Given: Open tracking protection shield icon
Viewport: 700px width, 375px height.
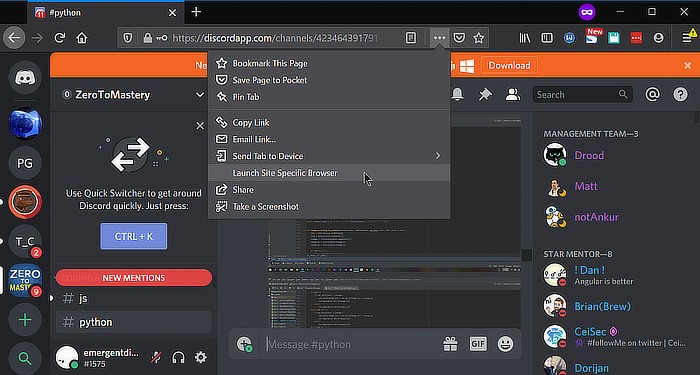Looking at the screenshot, I should pos(128,38).
